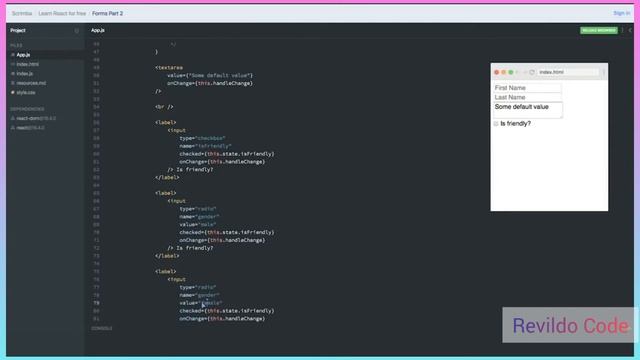Click the green status button
This screenshot has width=640, height=360.
pos(599,31)
